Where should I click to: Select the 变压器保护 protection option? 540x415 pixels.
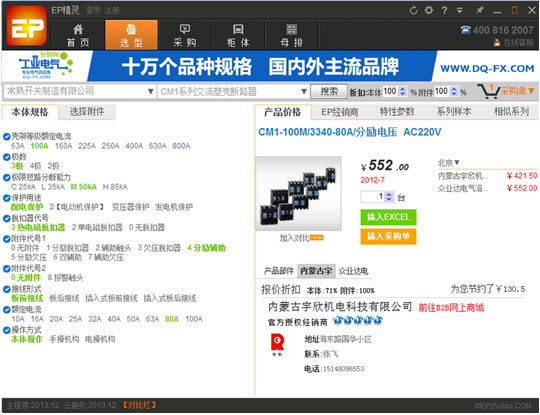(x=131, y=207)
